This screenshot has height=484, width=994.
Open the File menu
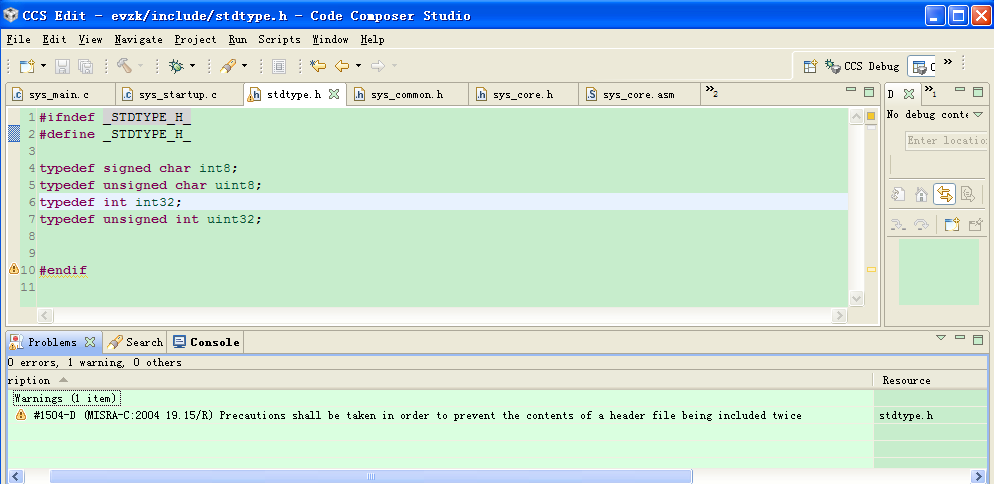click(x=18, y=39)
